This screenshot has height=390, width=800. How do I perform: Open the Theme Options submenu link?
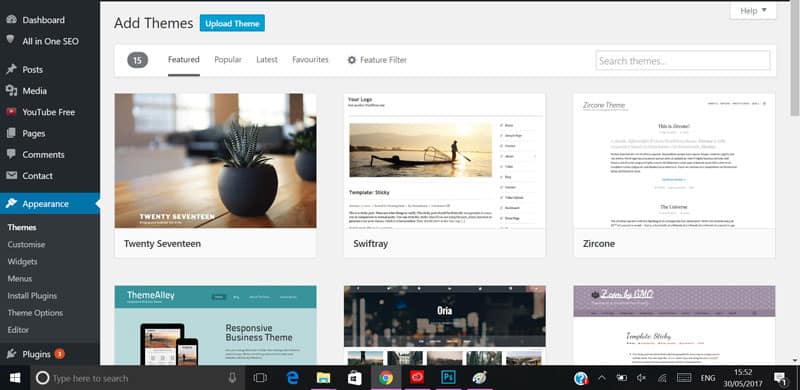pyautogui.click(x=35, y=313)
